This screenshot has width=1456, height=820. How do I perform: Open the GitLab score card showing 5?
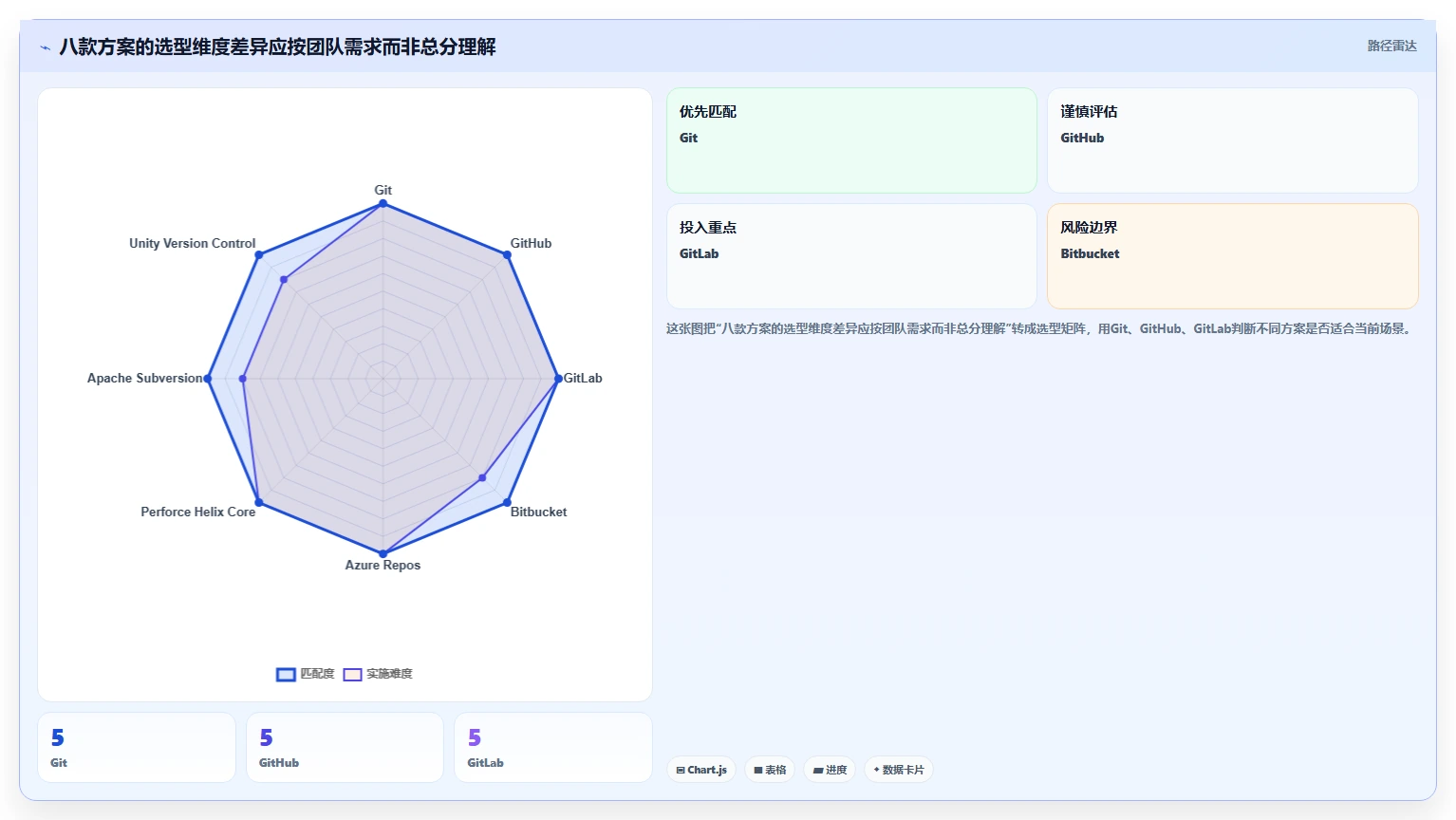tap(553, 748)
